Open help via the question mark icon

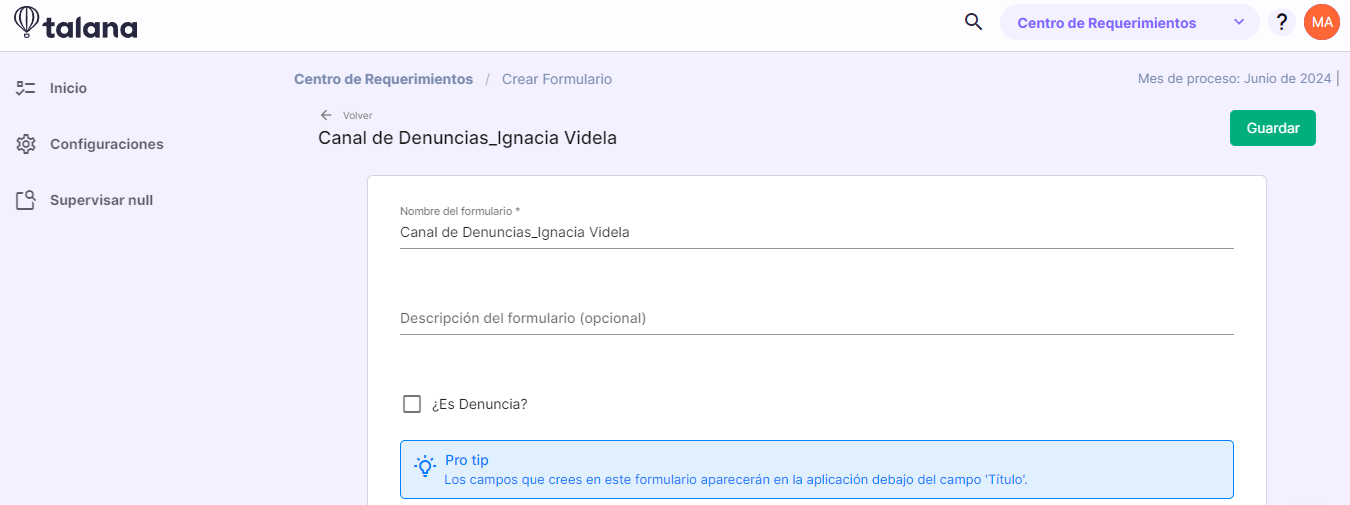pos(1282,22)
